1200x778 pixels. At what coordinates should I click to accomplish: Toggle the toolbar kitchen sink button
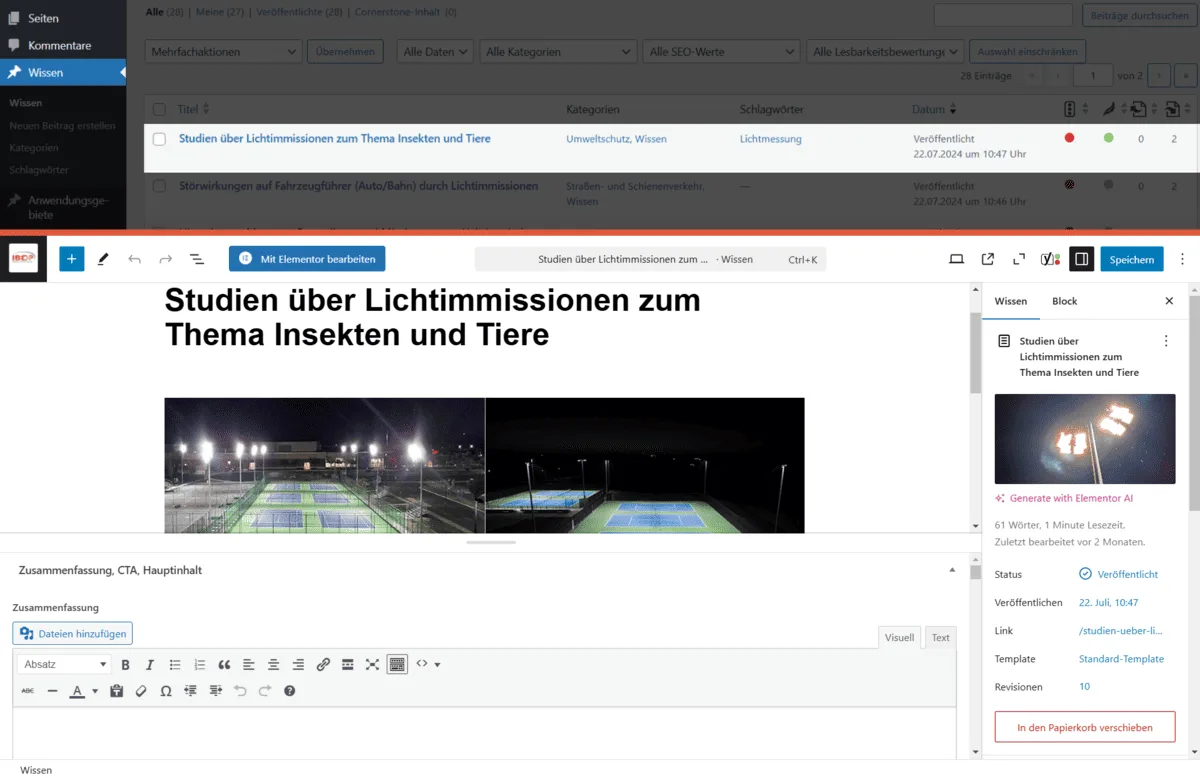397,664
